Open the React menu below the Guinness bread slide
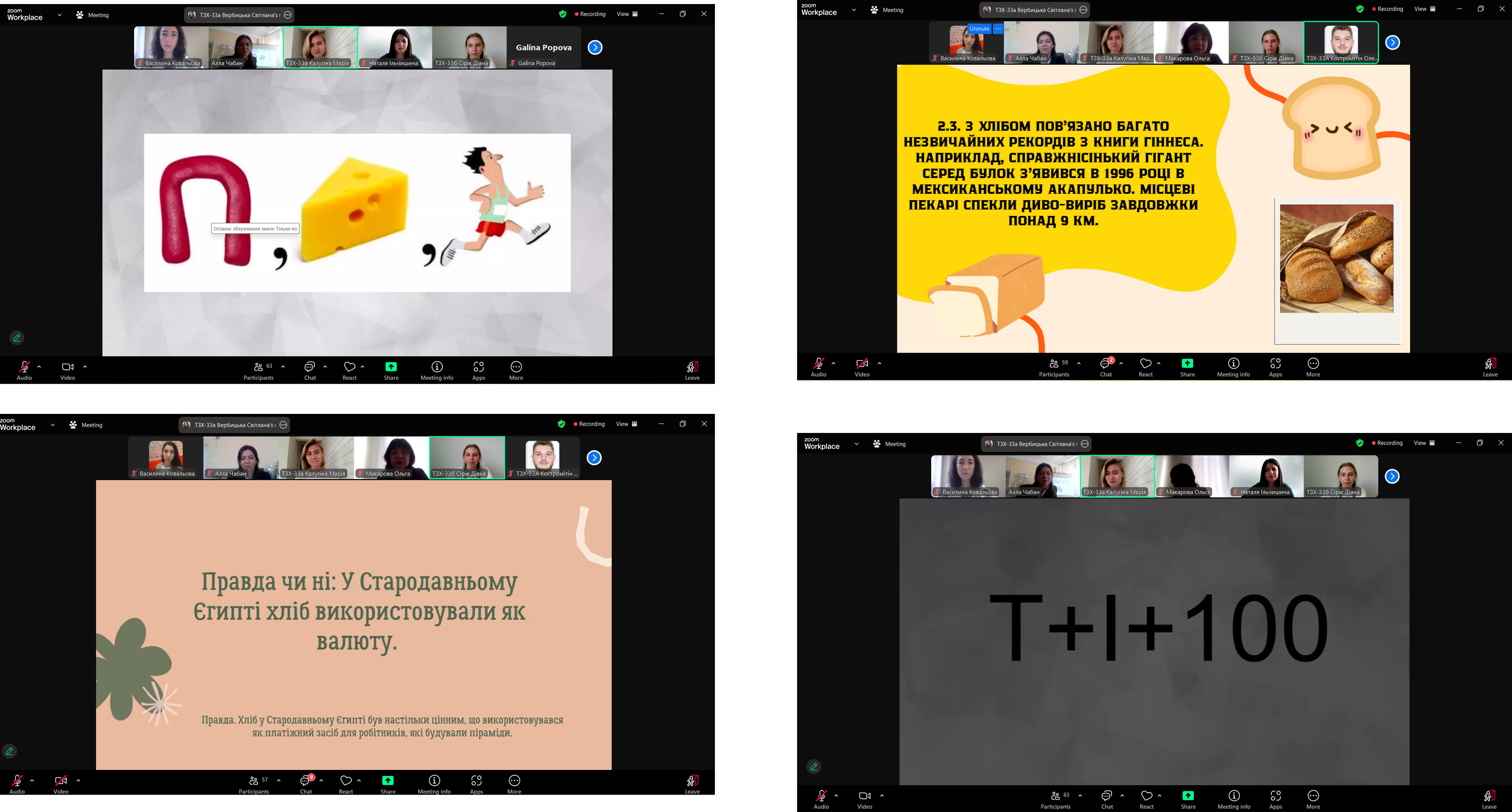The height and width of the screenshot is (812, 1512). [x=1146, y=367]
